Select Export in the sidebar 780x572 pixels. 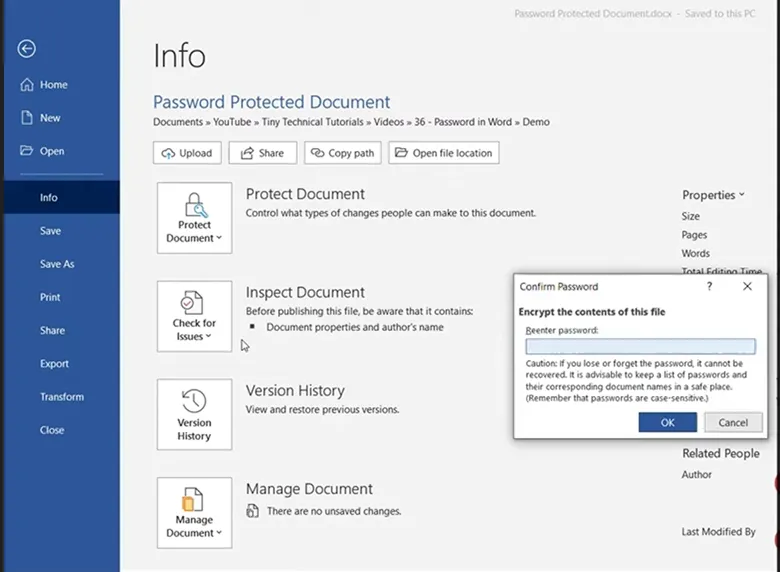tap(54, 364)
